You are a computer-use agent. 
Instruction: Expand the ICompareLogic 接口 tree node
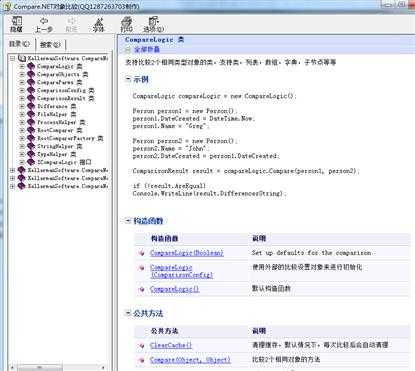click(x=22, y=162)
